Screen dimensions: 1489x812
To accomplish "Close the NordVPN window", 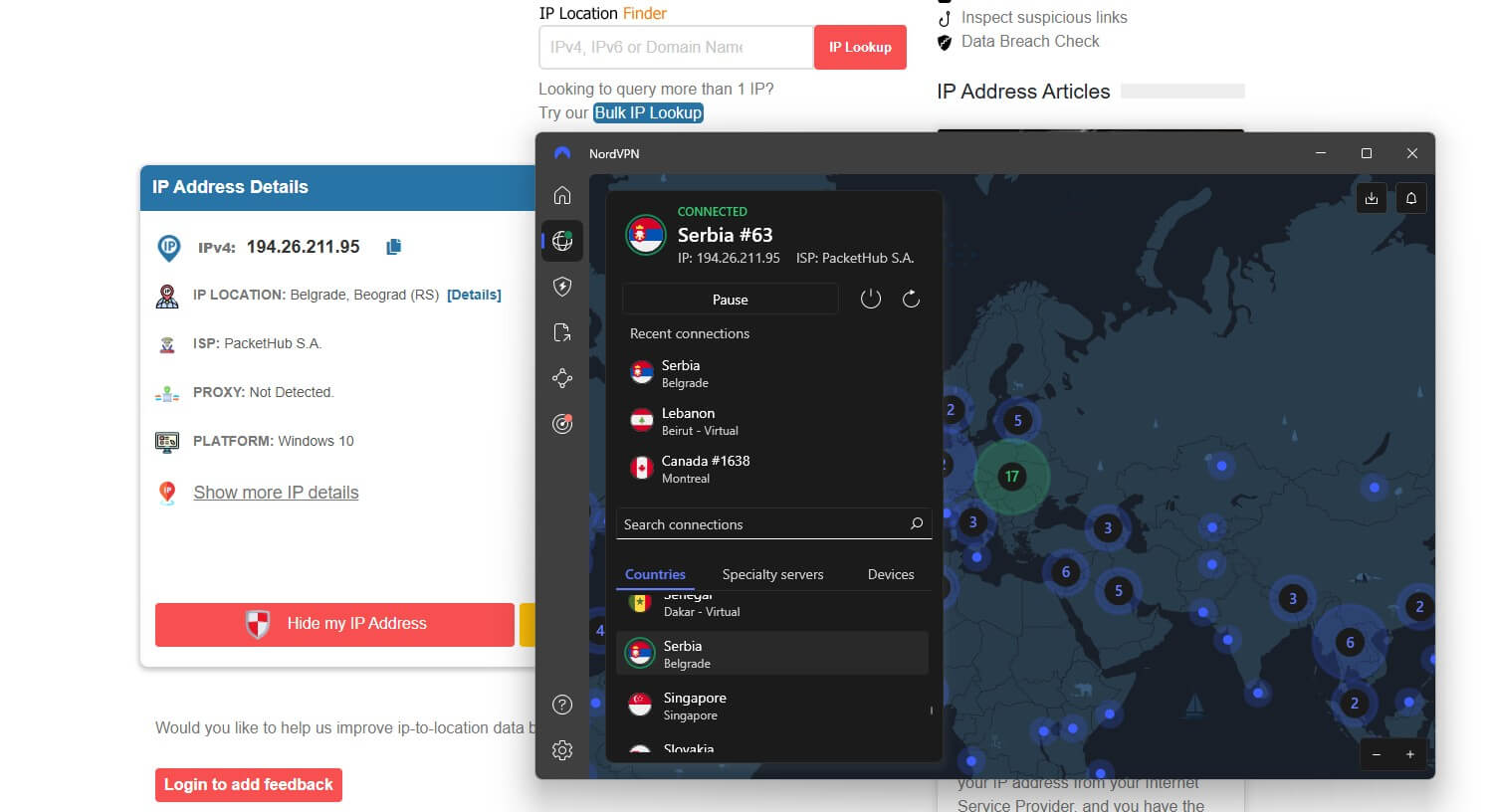I will [1411, 153].
